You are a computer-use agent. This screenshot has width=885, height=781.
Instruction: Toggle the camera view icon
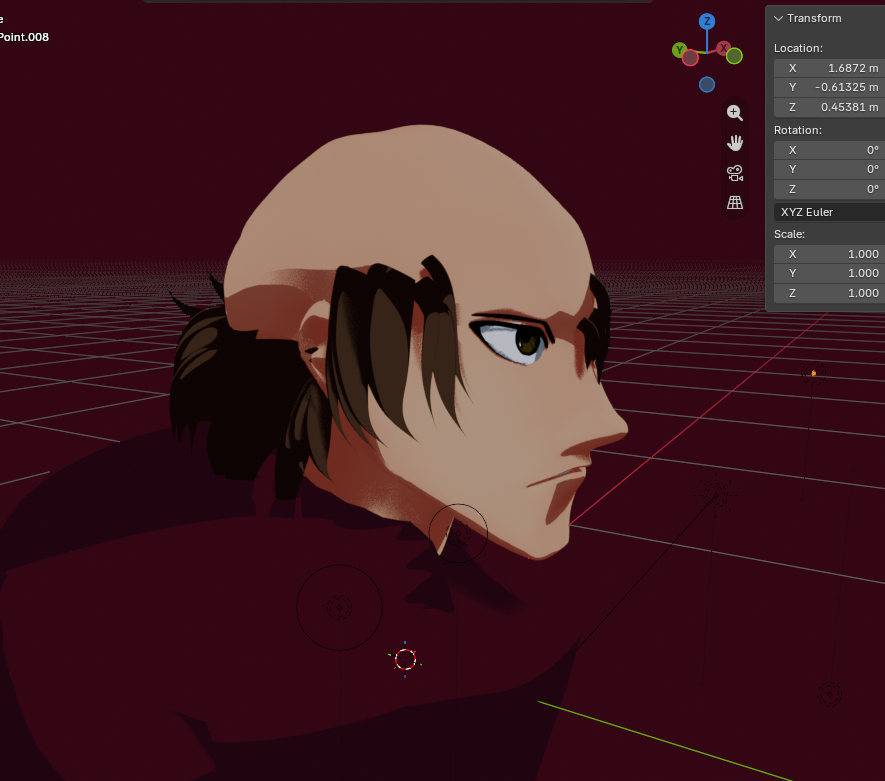click(x=734, y=173)
